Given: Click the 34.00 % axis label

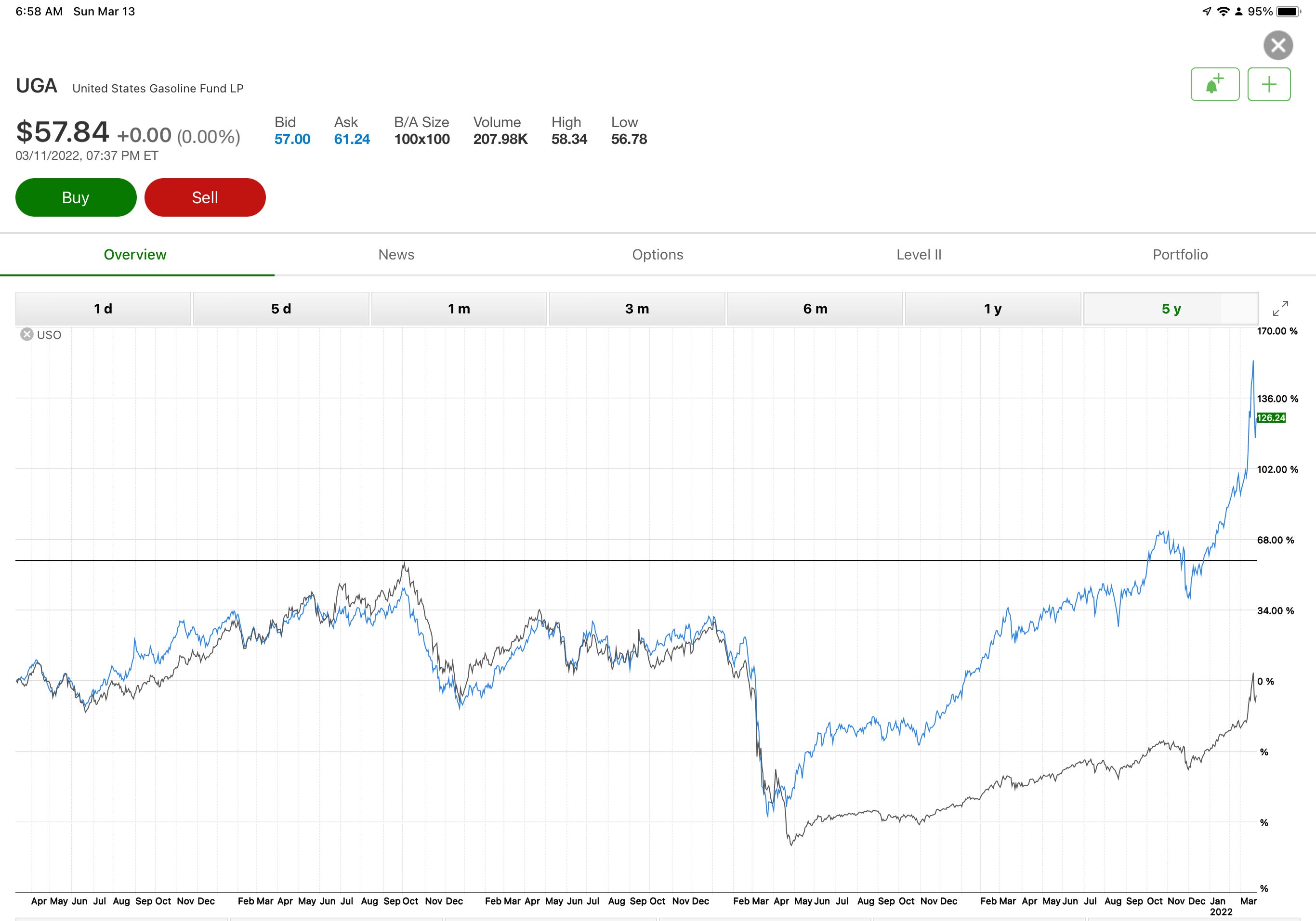Looking at the screenshot, I should [x=1276, y=611].
